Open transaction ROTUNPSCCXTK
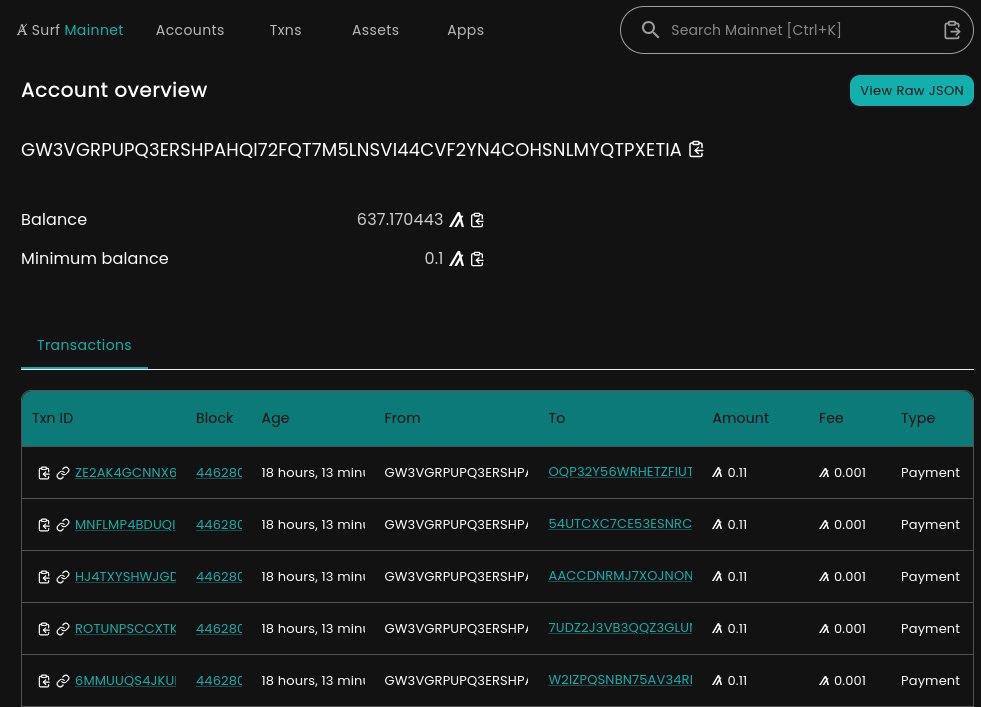Screen dimensions: 981x707 125,628
